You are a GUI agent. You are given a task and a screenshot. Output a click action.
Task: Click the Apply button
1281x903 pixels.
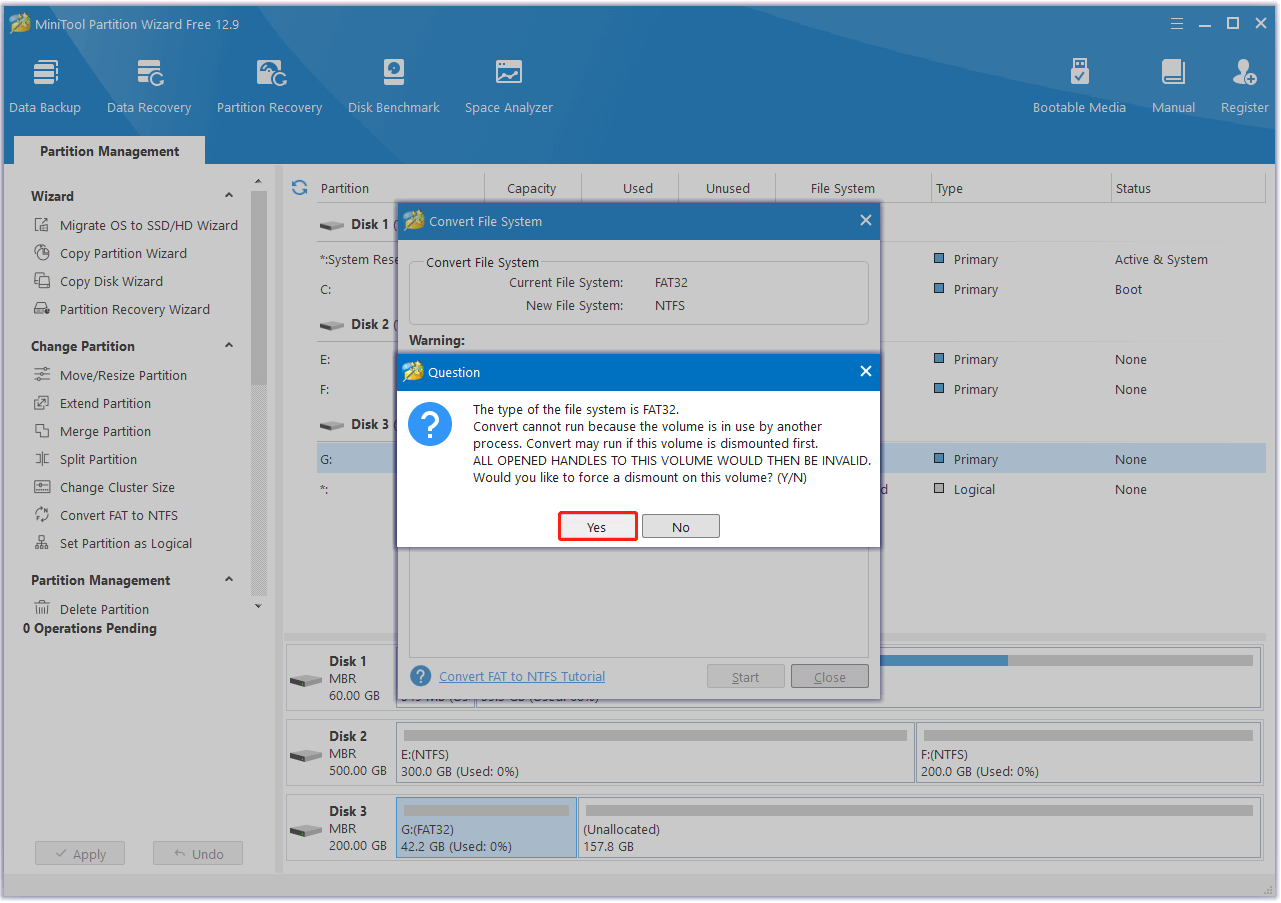click(x=80, y=854)
